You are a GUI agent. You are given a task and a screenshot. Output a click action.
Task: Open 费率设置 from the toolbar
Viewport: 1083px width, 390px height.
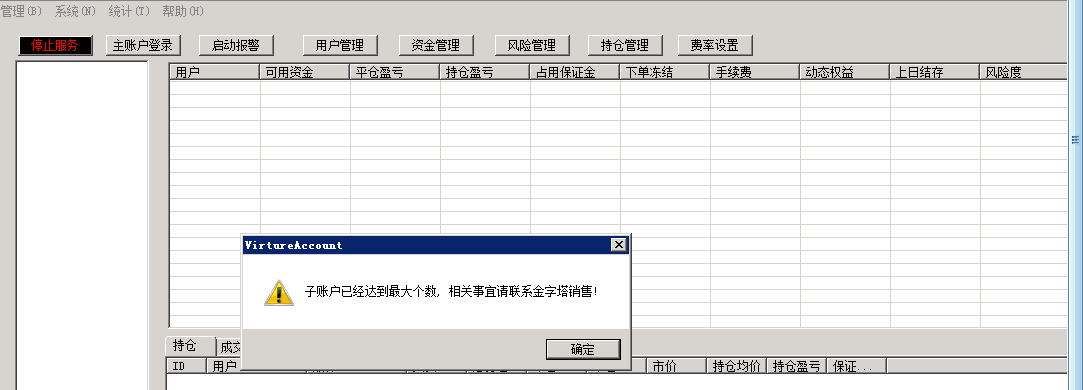click(x=715, y=46)
